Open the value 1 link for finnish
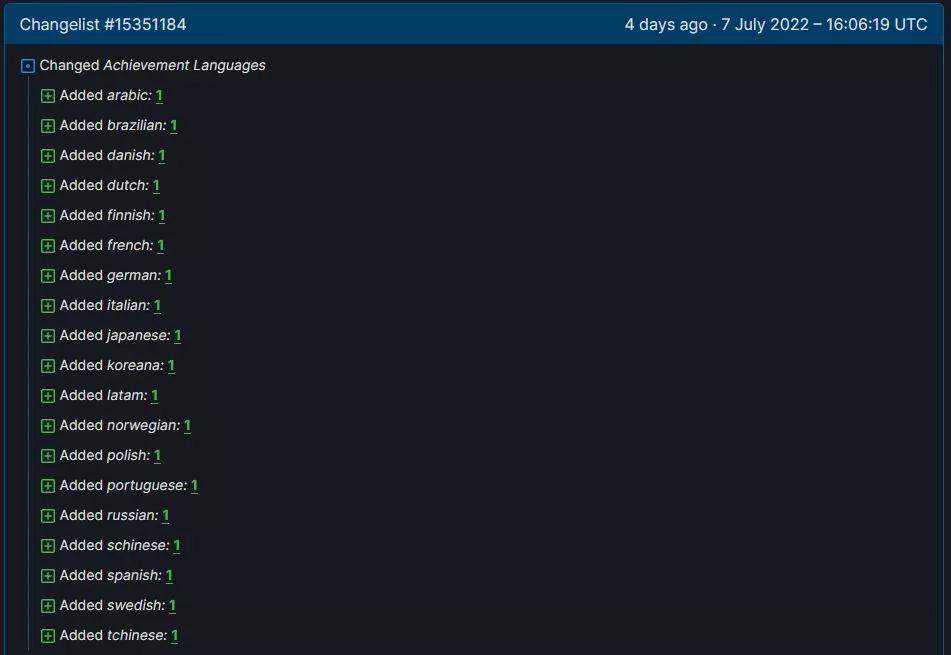 pos(162,216)
